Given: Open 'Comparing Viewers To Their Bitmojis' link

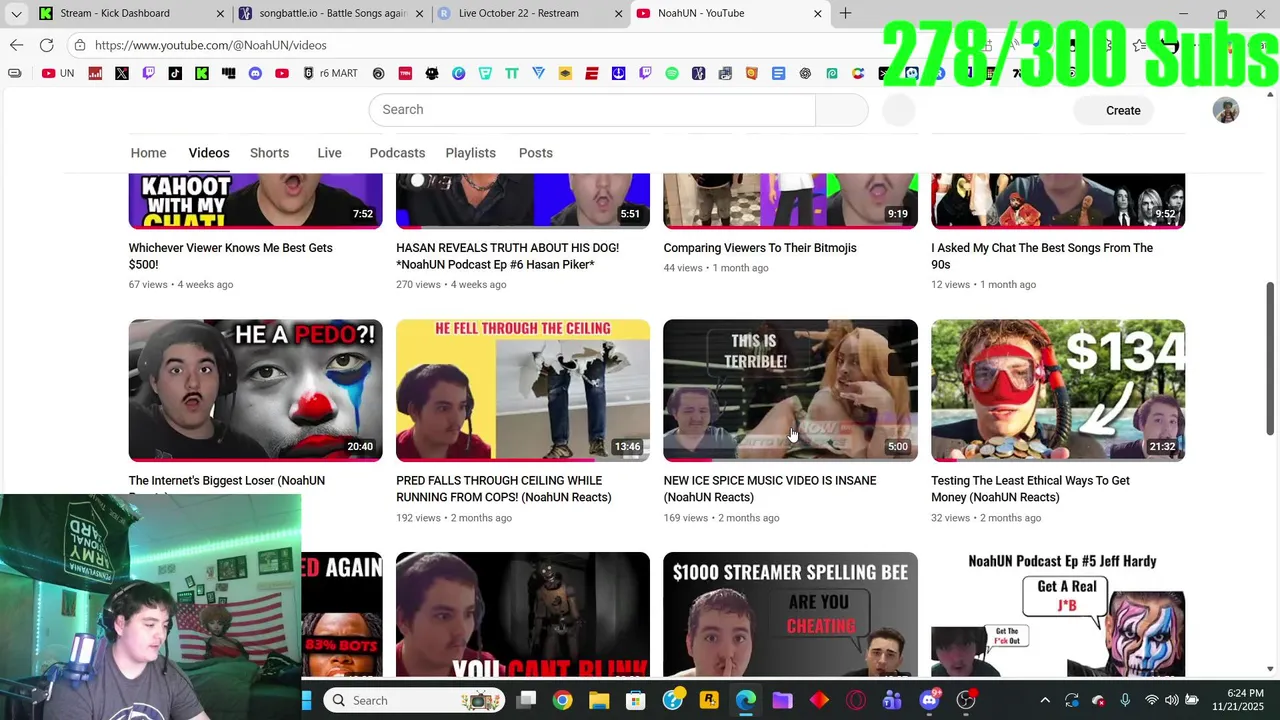Looking at the screenshot, I should pyautogui.click(x=760, y=248).
